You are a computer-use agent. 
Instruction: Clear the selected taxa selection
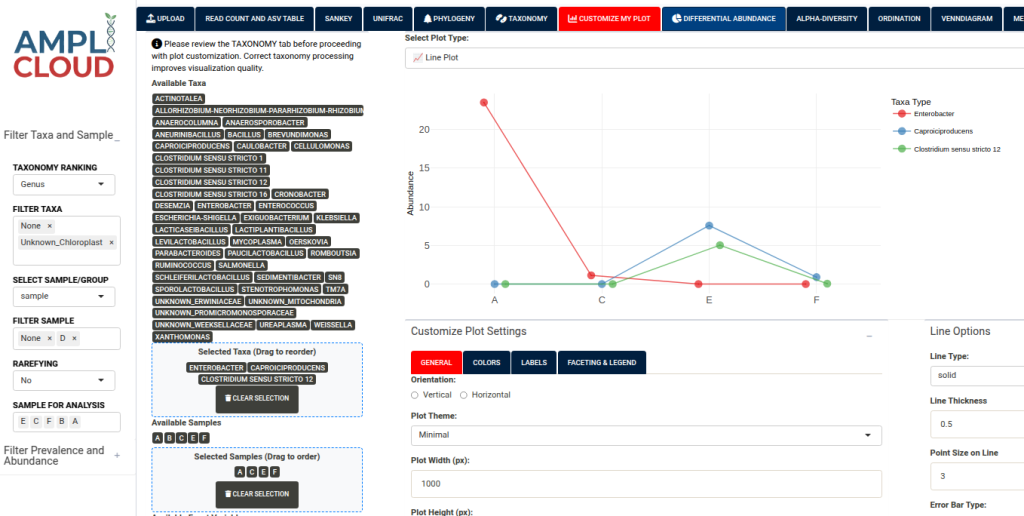click(x=257, y=399)
